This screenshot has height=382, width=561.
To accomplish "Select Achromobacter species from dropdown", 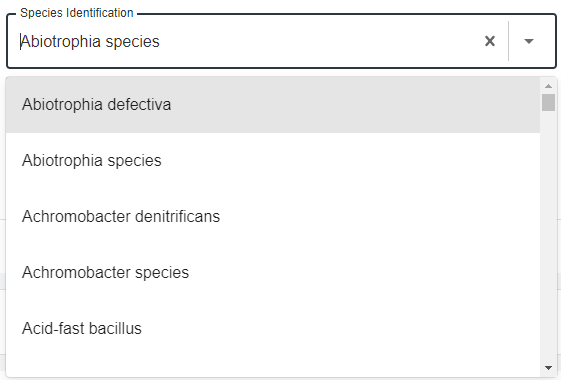I will tap(273, 273).
